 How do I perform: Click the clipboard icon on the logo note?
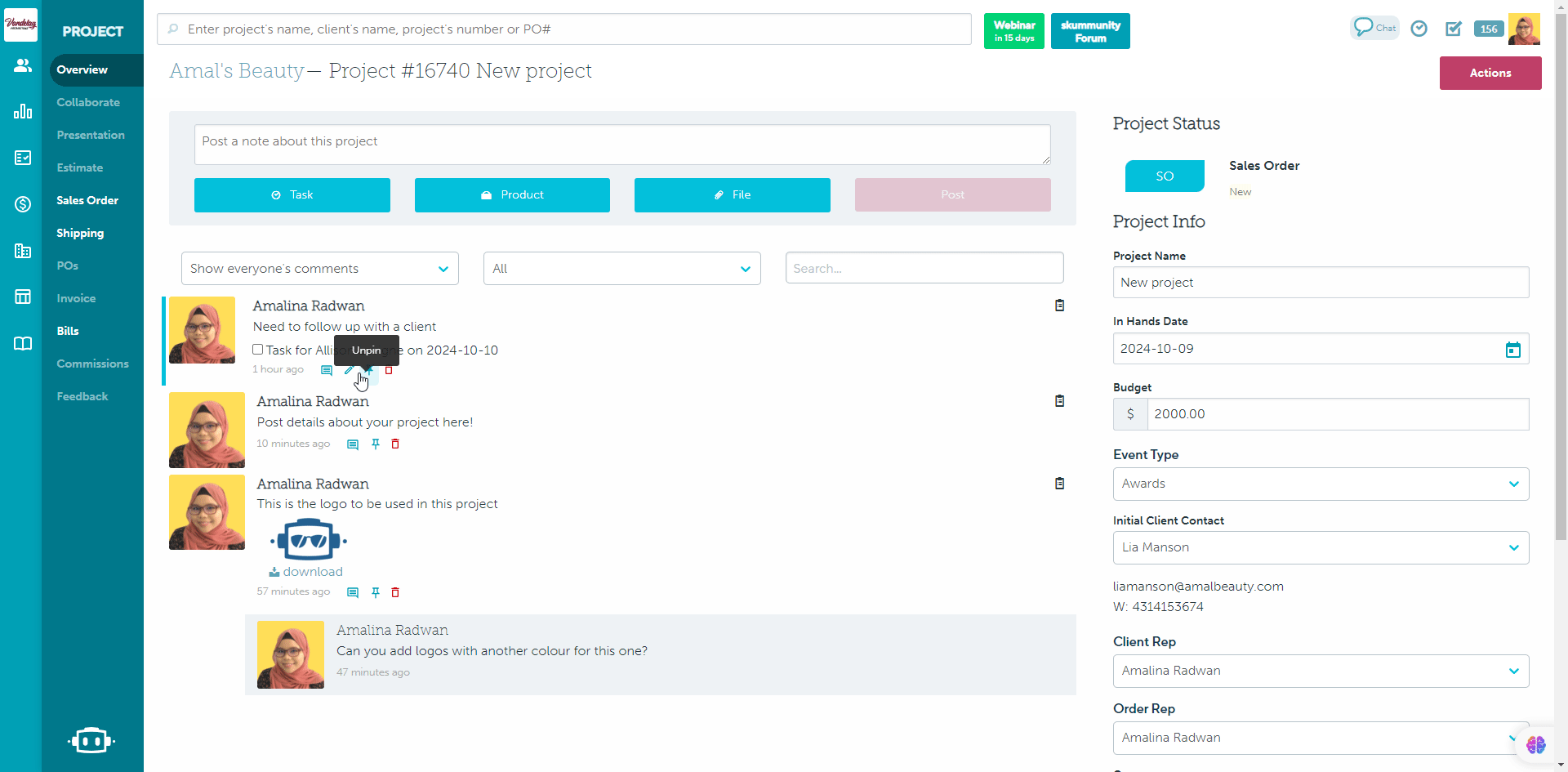point(1059,484)
